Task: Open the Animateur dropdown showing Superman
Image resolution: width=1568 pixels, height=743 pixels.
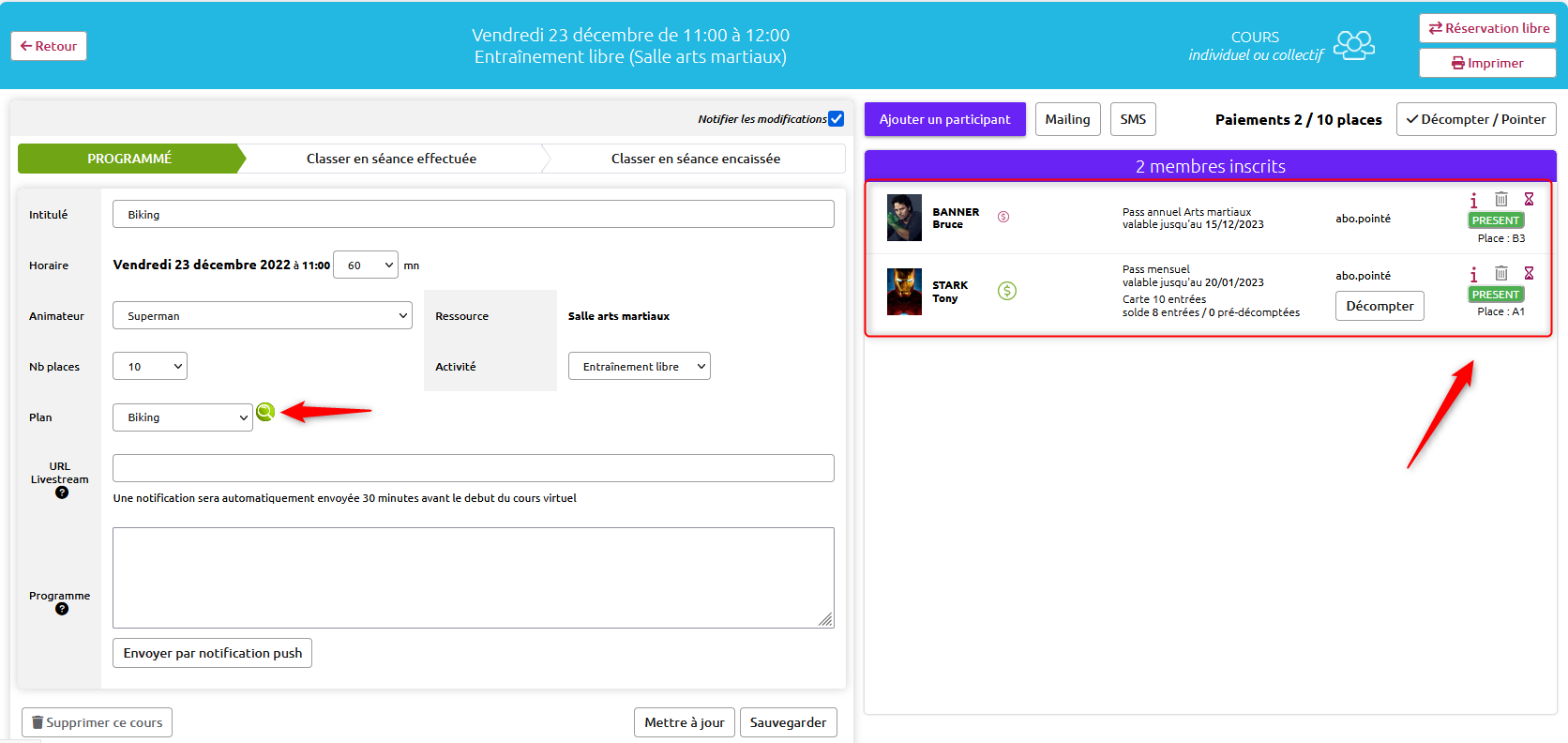Action: click(x=263, y=316)
